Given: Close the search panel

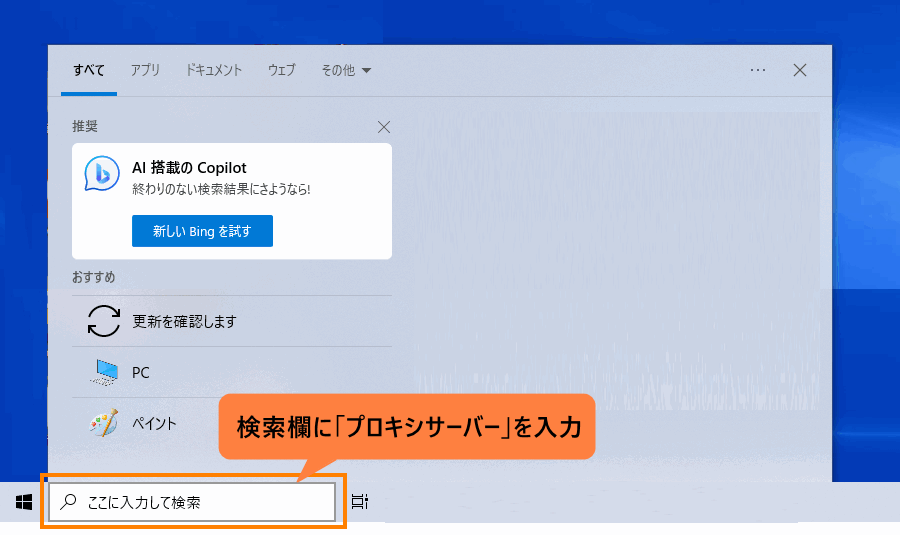Looking at the screenshot, I should [800, 70].
